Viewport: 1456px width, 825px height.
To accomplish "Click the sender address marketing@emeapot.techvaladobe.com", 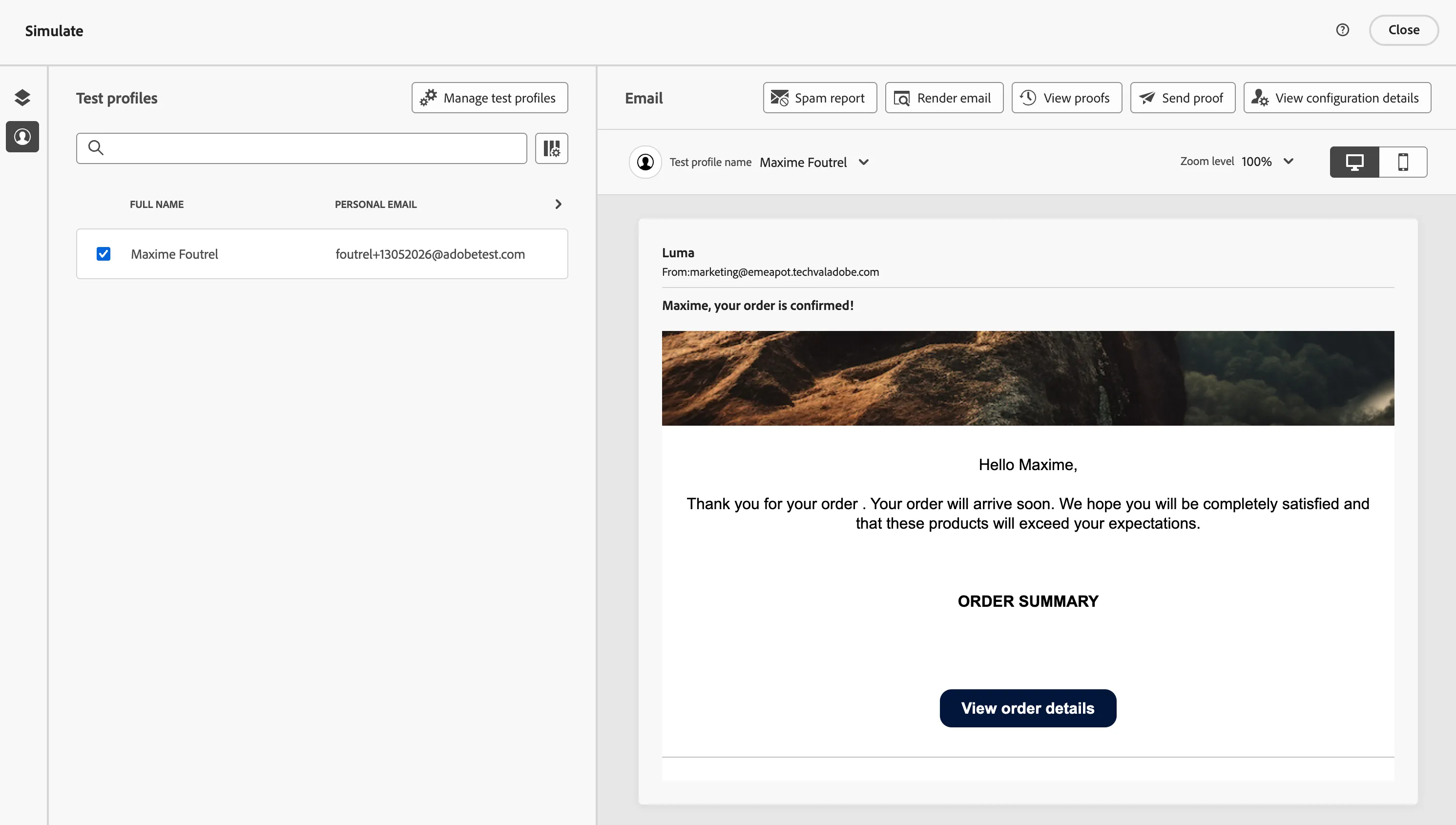I will pos(784,272).
